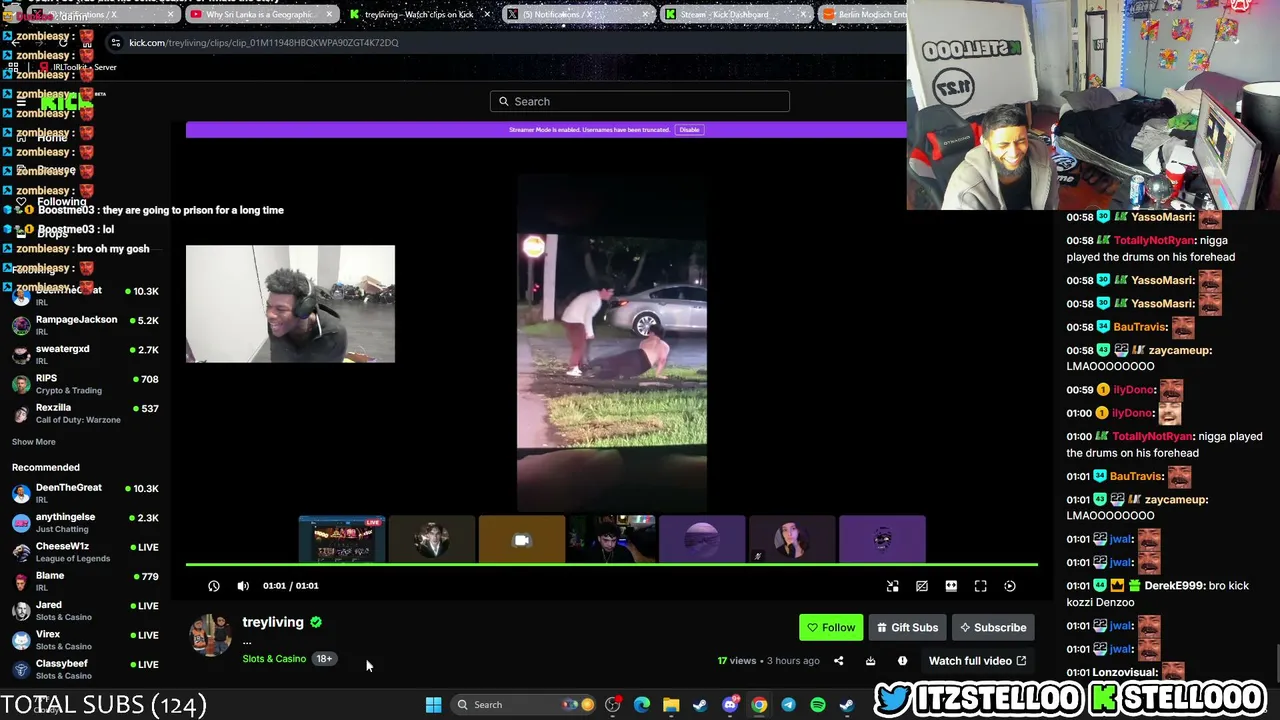Click the IRLToolkit Server bookmark

78,67
